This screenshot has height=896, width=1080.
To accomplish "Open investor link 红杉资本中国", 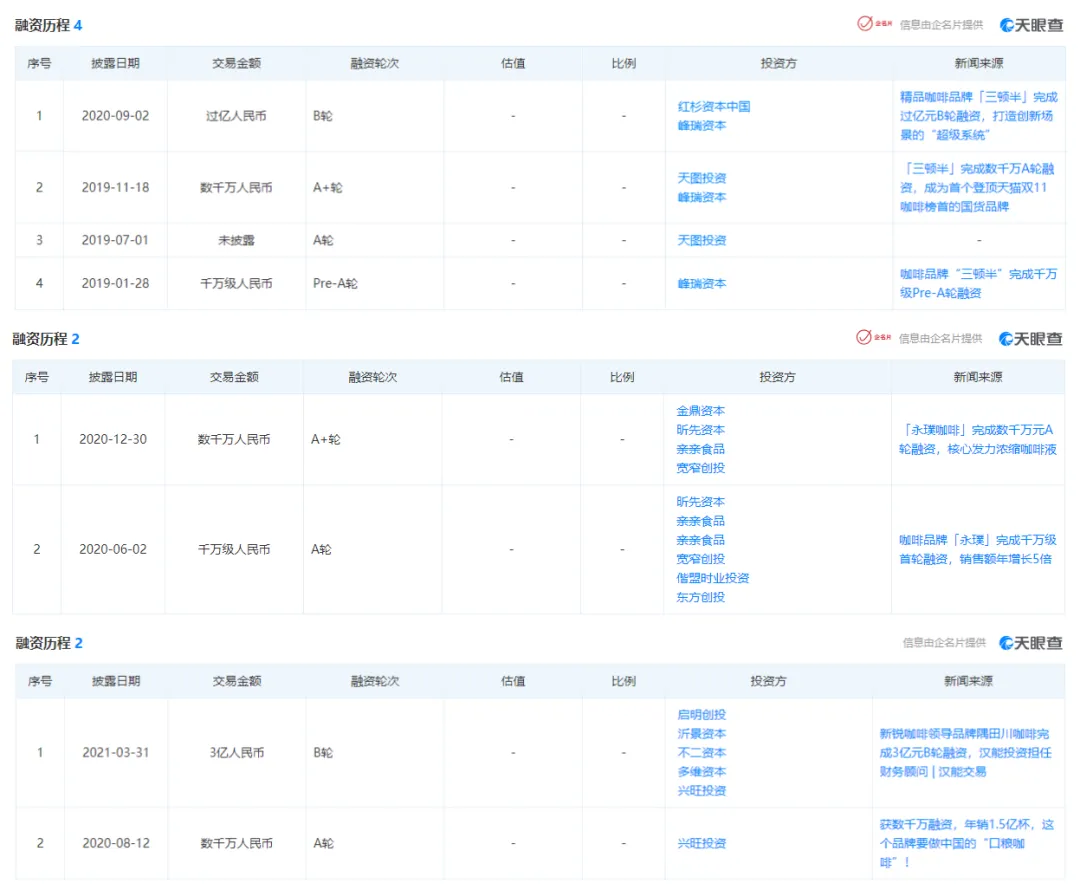I will tap(714, 107).
